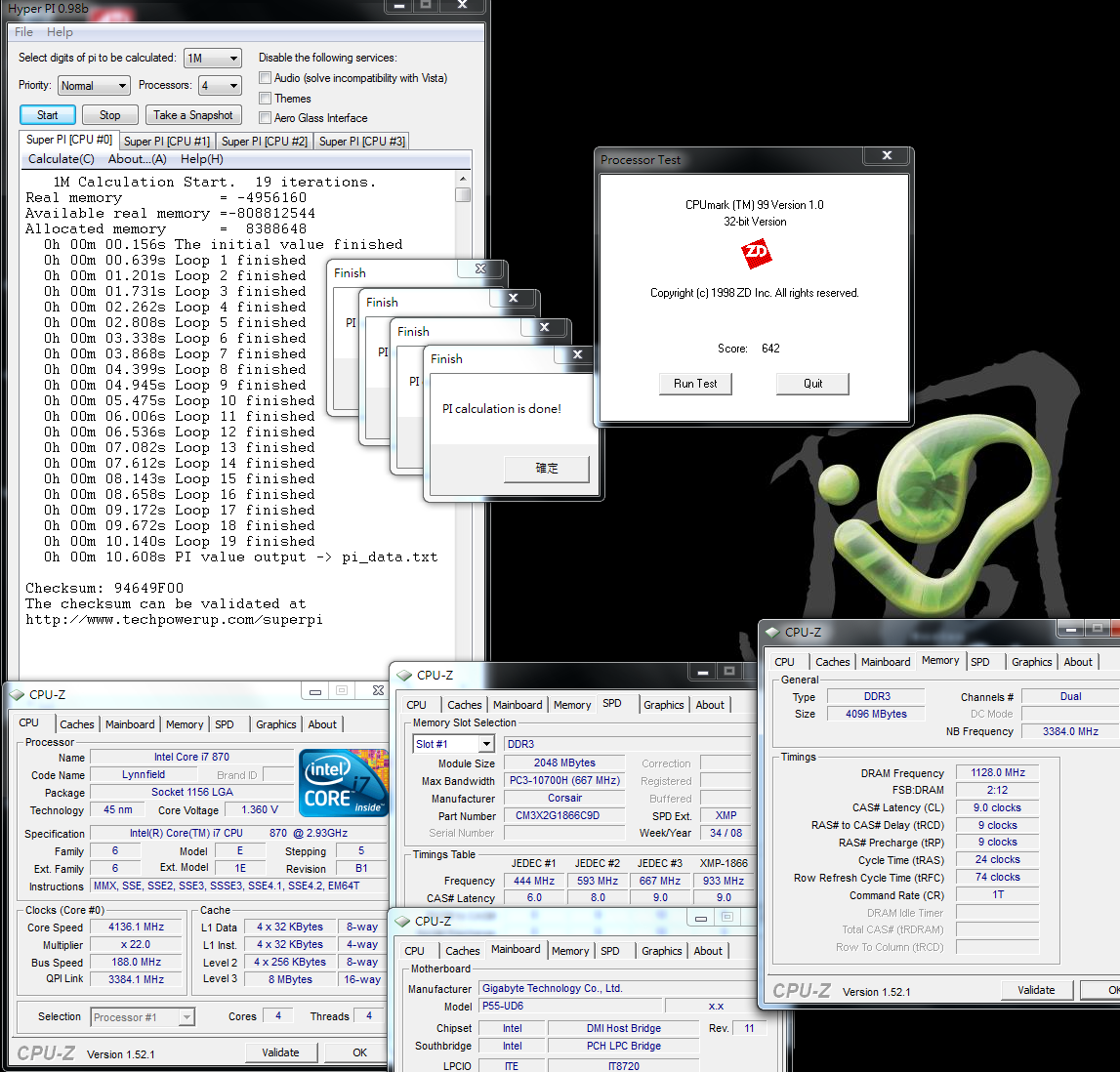The width and height of the screenshot is (1120, 1072).
Task: Click CPU-Z icon in CPU window title bar
Action: click(17, 695)
